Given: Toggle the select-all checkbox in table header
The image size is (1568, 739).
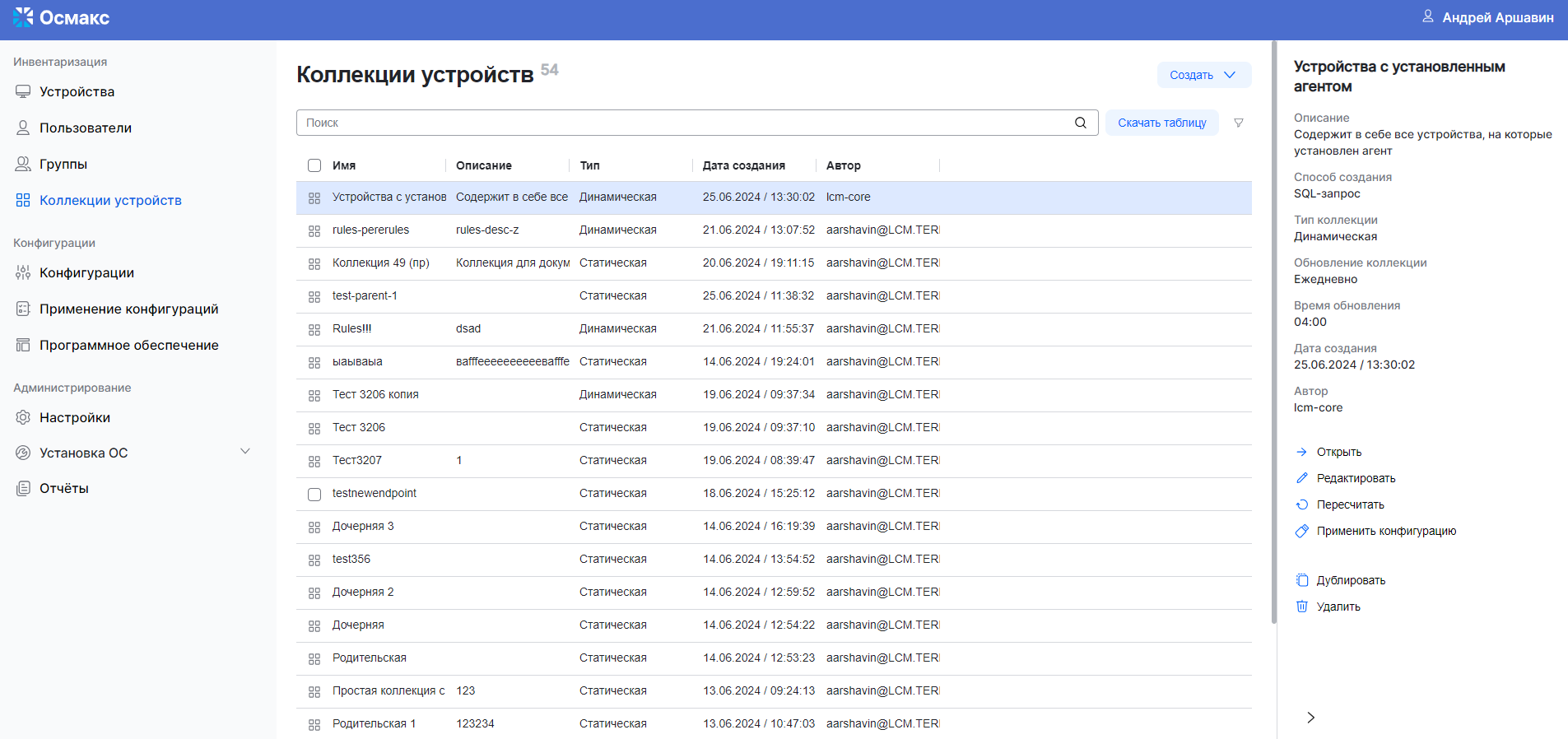Looking at the screenshot, I should coord(314,165).
